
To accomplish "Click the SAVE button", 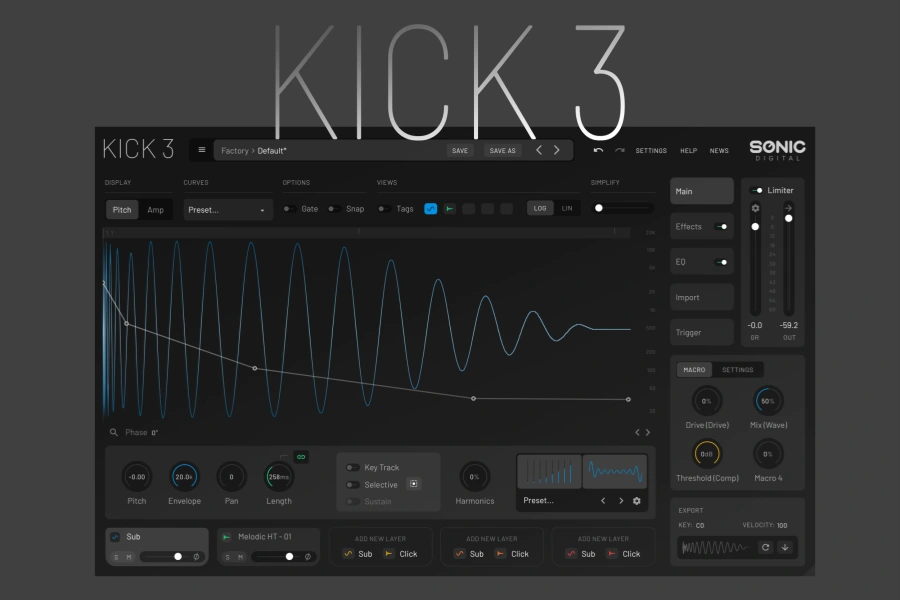I will pos(460,150).
